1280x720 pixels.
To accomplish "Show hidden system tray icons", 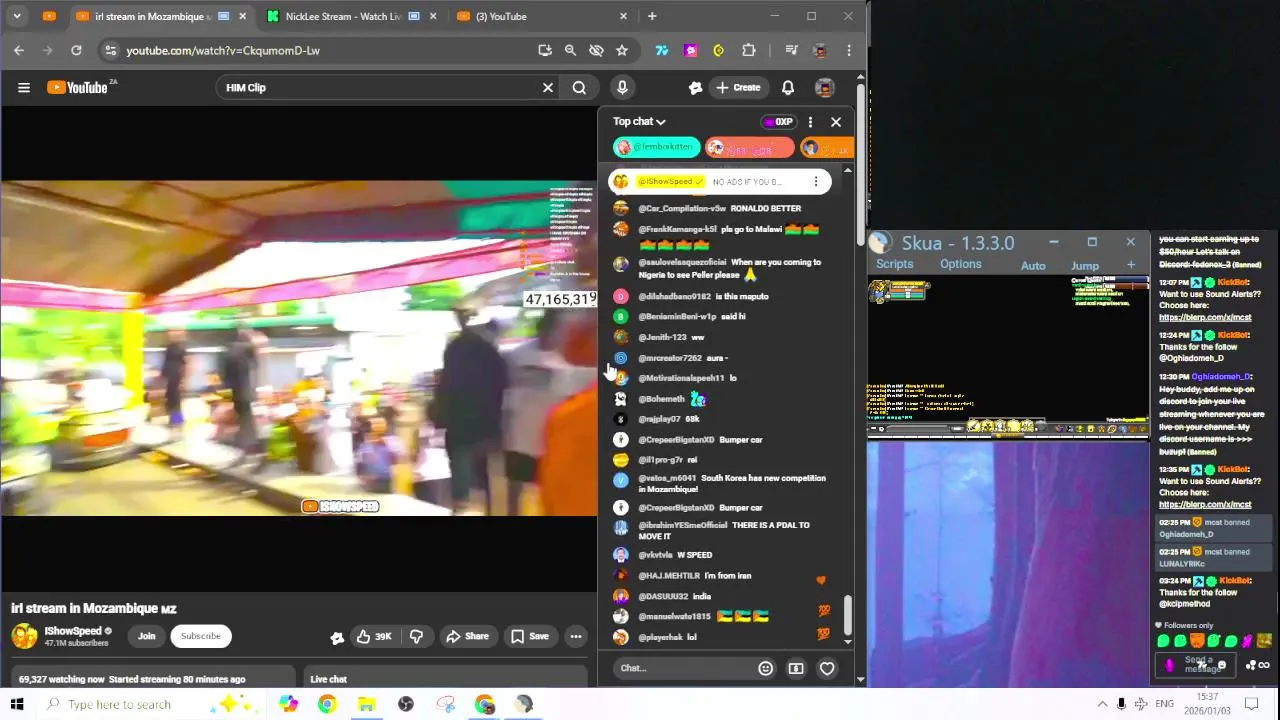I will point(1102,704).
